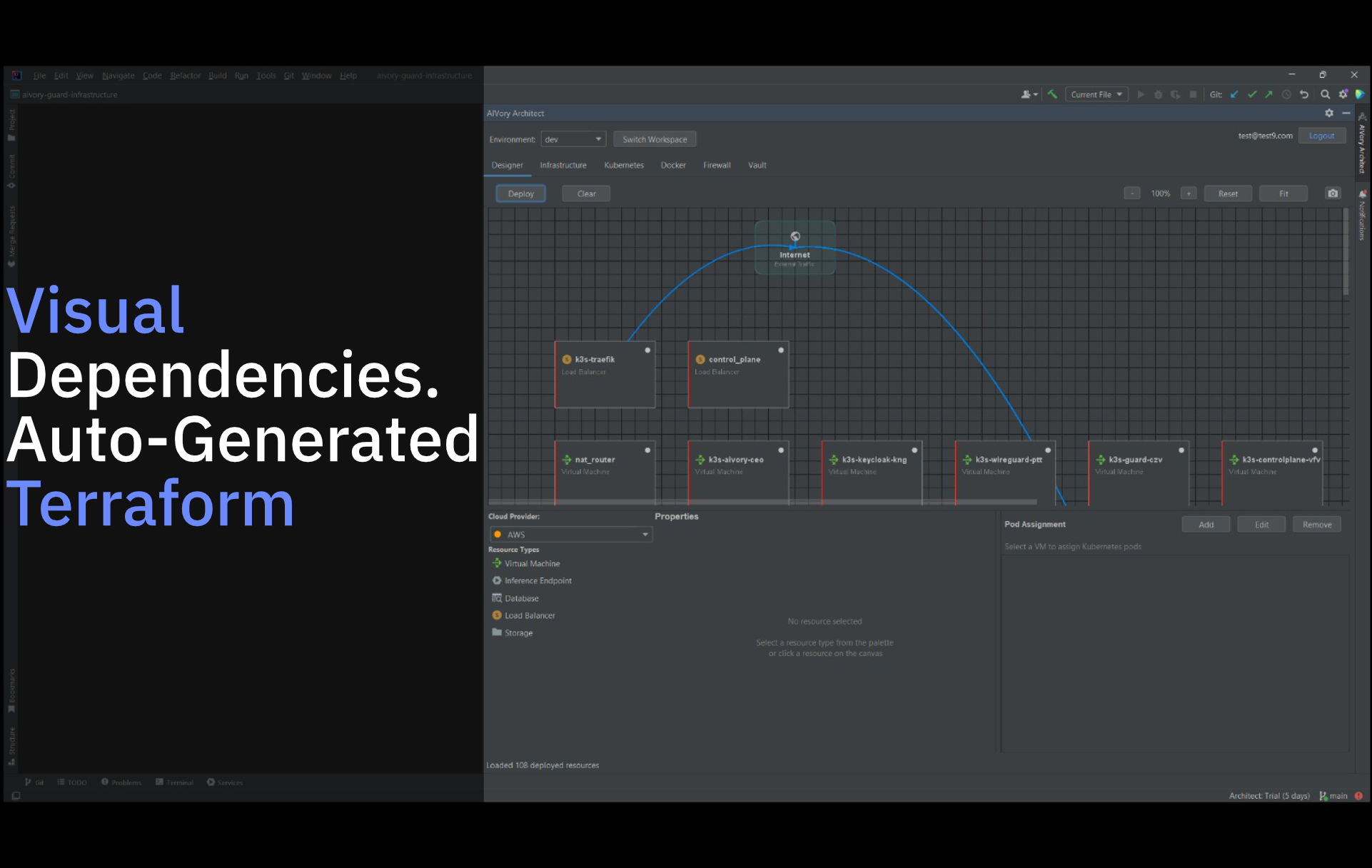Open the Git update arrow in toolbar

click(x=1234, y=94)
